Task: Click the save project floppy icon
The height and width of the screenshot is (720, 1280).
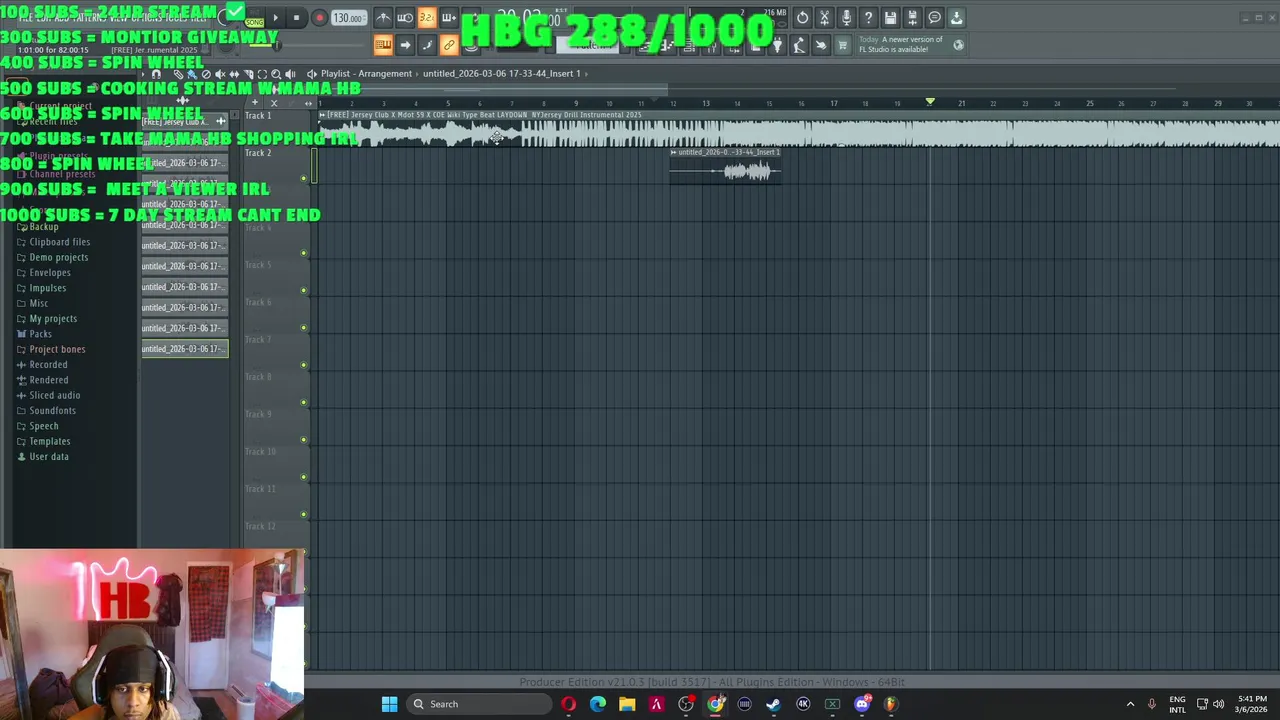Action: 890,18
